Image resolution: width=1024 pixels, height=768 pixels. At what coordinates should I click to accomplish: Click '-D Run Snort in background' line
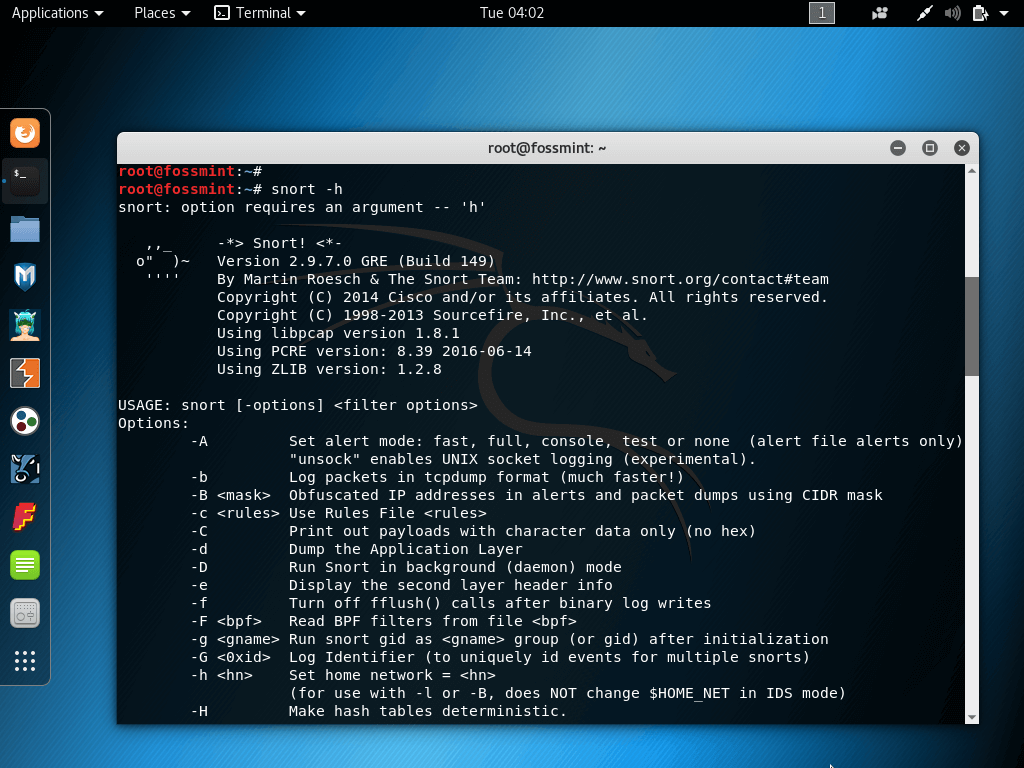(x=406, y=568)
